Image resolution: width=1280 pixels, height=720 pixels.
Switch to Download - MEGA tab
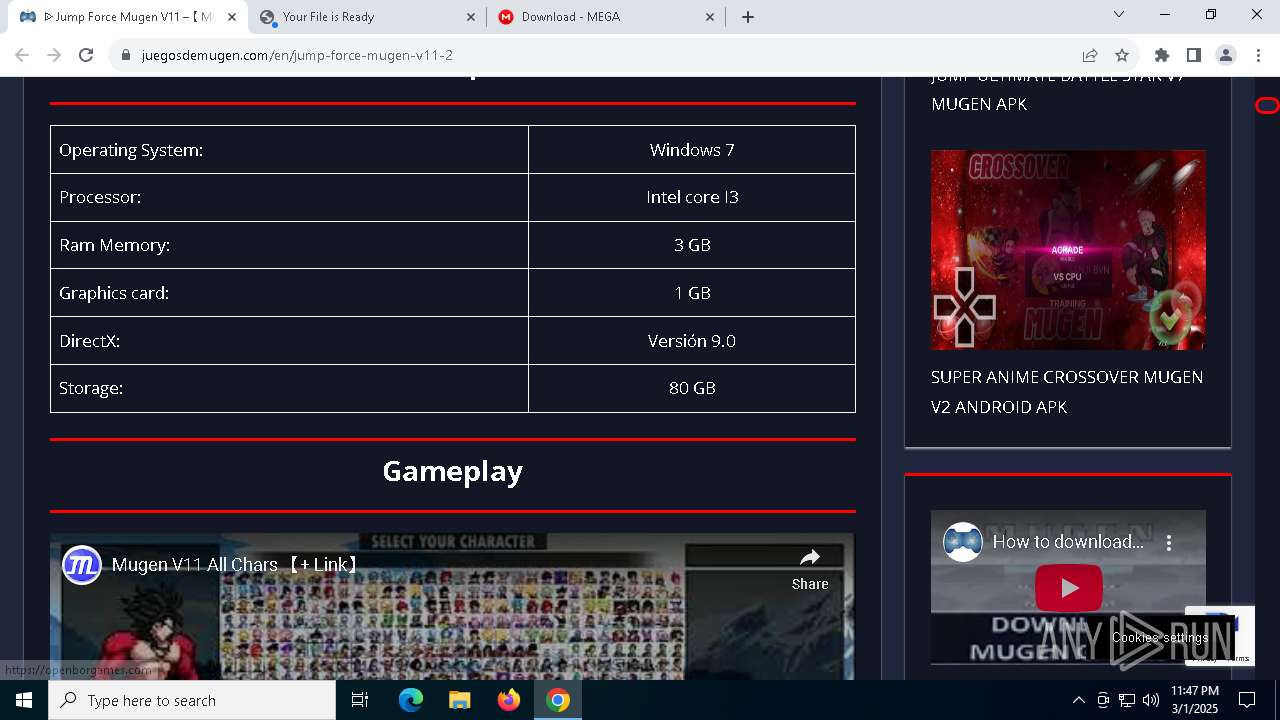coord(607,17)
